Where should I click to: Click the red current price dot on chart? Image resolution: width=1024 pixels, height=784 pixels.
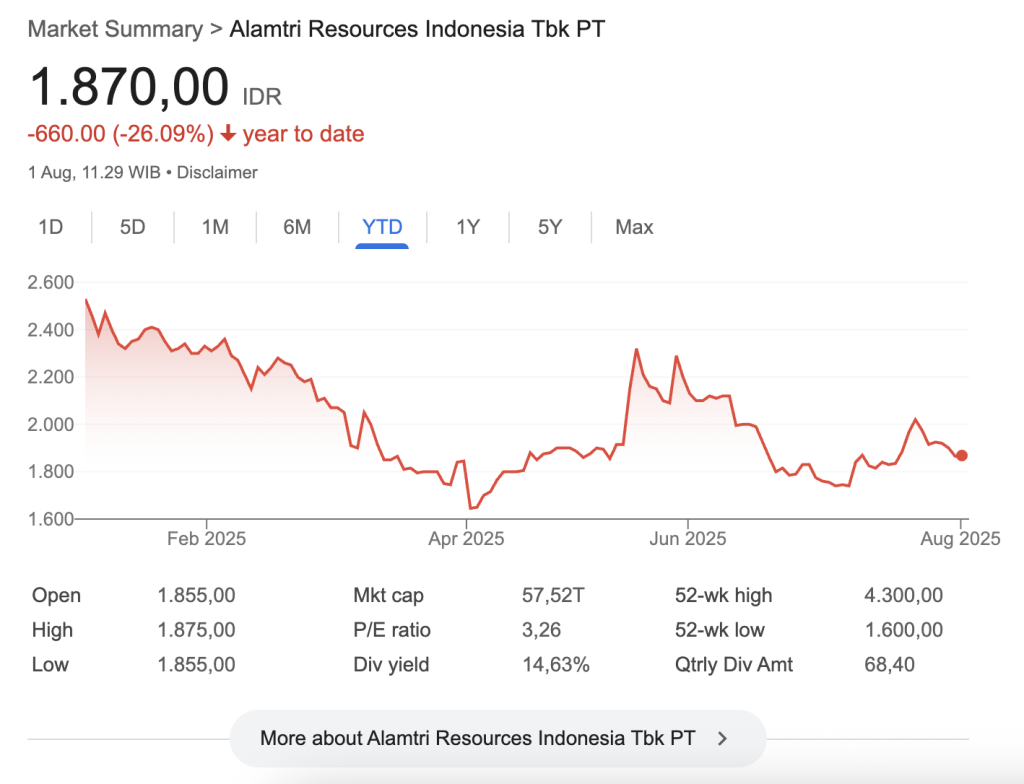(x=961, y=455)
